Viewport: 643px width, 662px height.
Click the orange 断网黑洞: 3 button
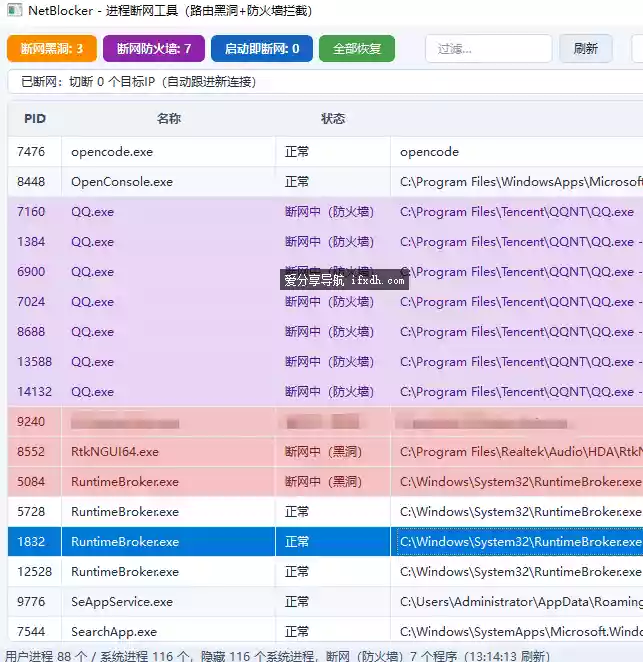click(x=52, y=49)
